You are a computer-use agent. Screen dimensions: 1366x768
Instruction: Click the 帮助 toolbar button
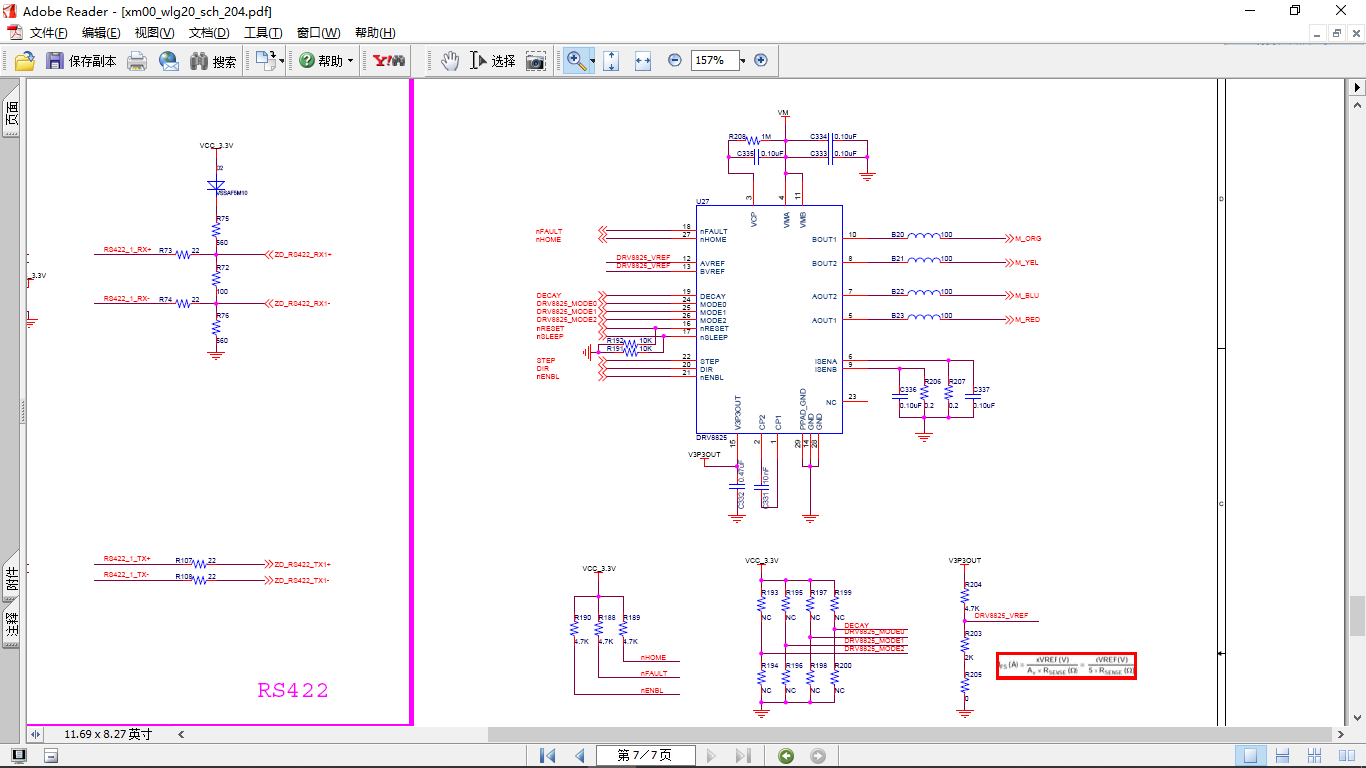pos(320,61)
